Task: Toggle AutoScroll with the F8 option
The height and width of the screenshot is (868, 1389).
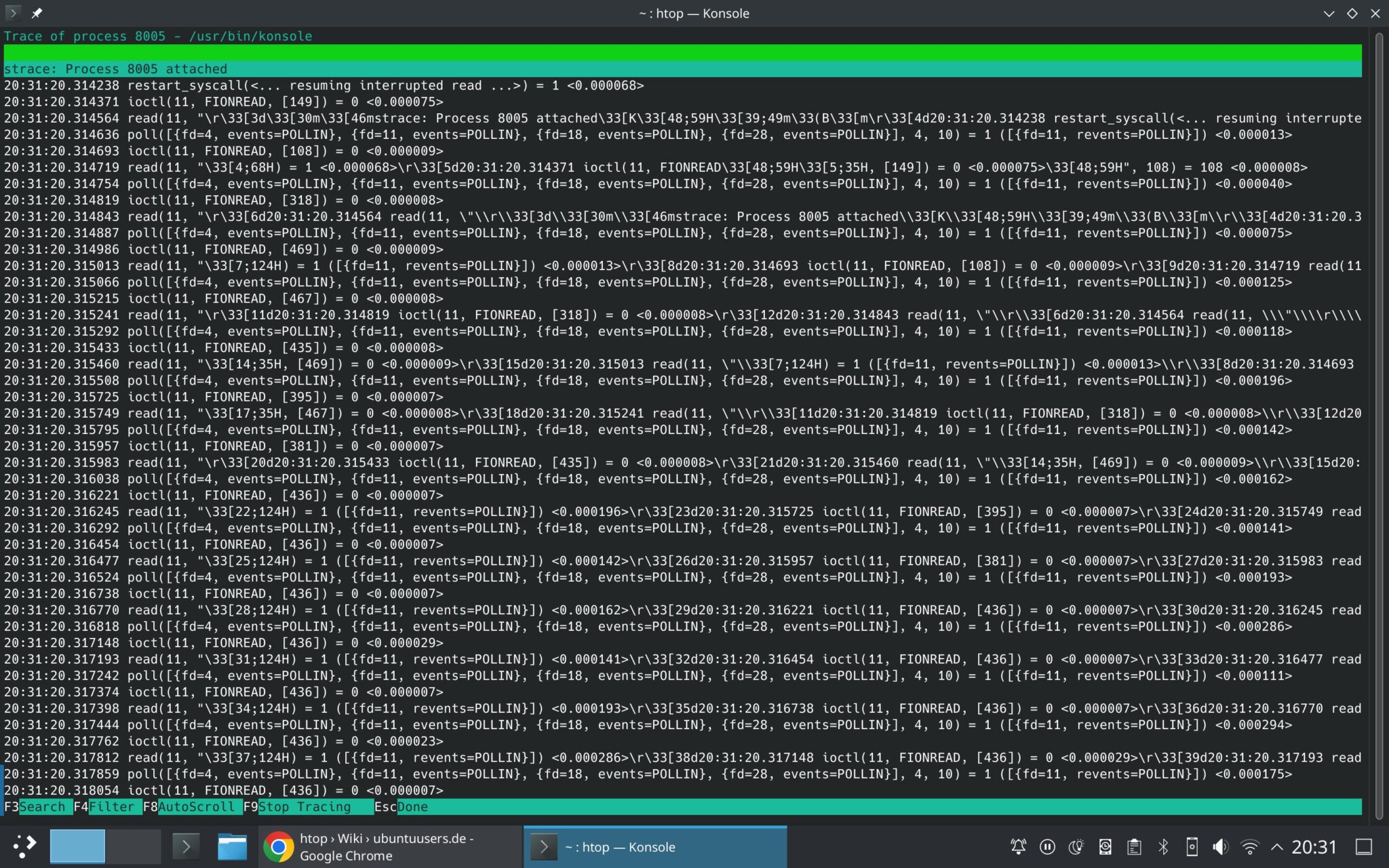Action: (190, 807)
